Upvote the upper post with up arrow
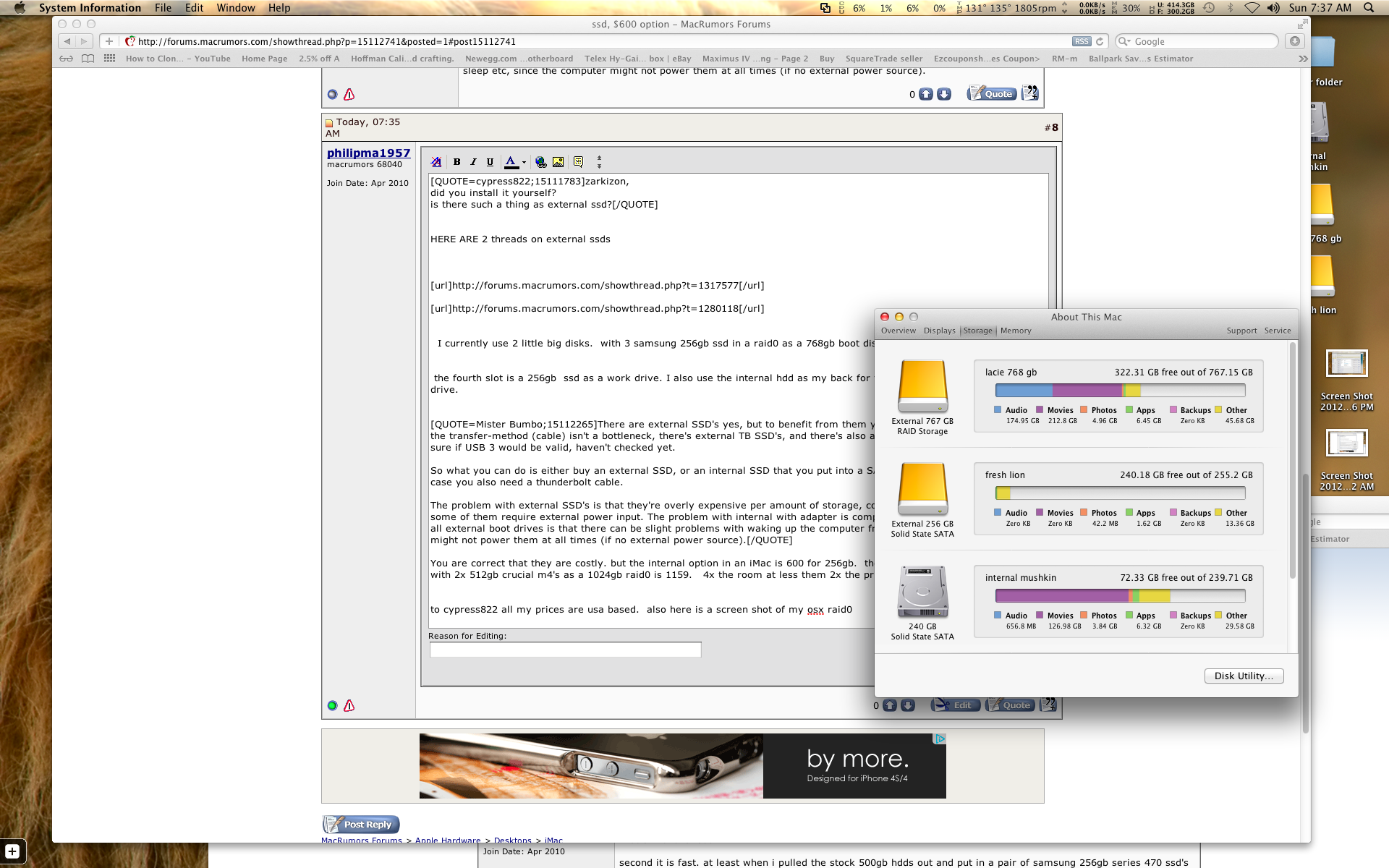This screenshot has width=1389, height=868. [925, 94]
